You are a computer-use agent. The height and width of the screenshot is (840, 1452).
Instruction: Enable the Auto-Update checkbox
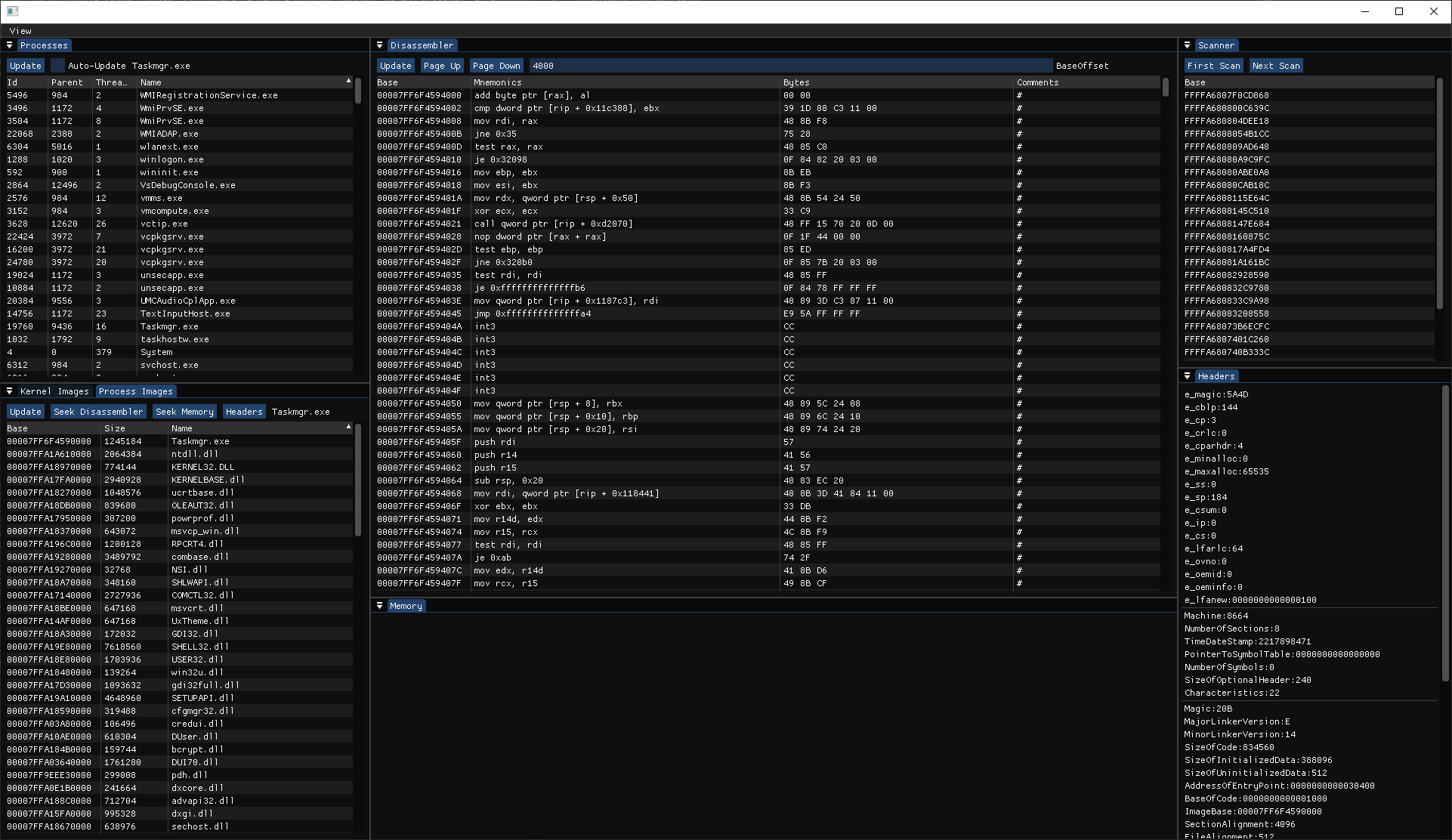pos(57,66)
